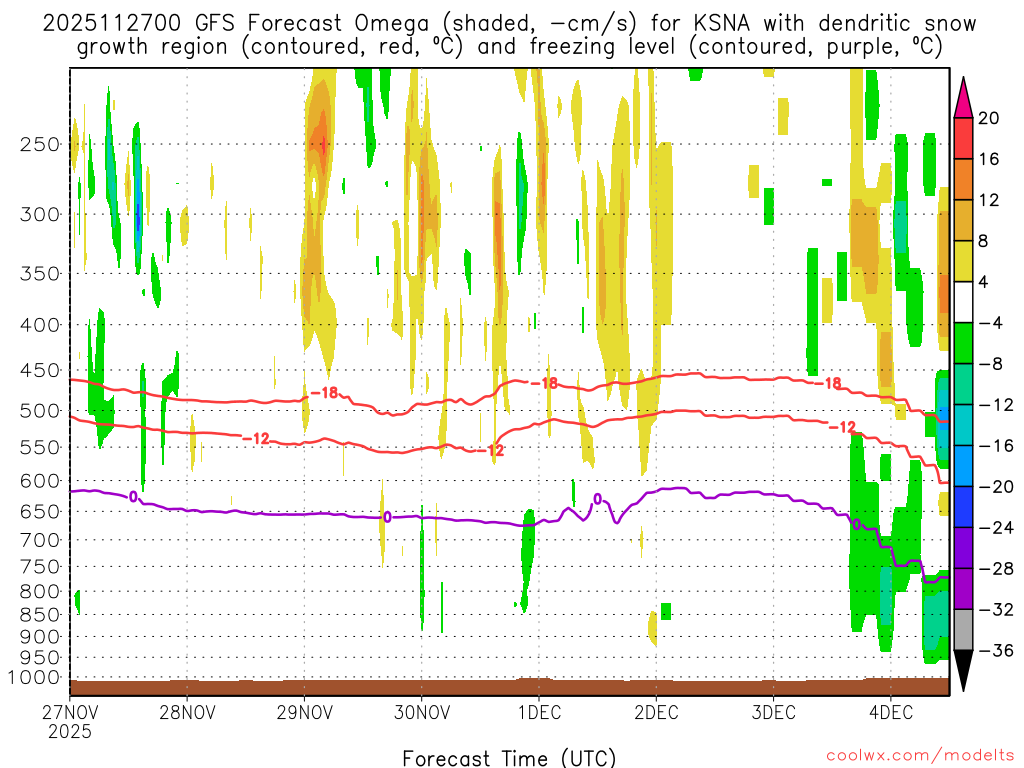This screenshot has height=768, width=1024.
Task: Click the 30NOV date label
Action: (422, 712)
